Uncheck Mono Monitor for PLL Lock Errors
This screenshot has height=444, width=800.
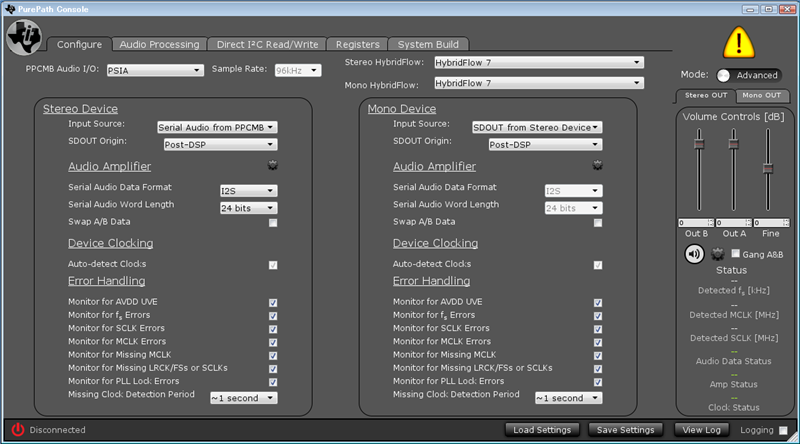click(598, 382)
